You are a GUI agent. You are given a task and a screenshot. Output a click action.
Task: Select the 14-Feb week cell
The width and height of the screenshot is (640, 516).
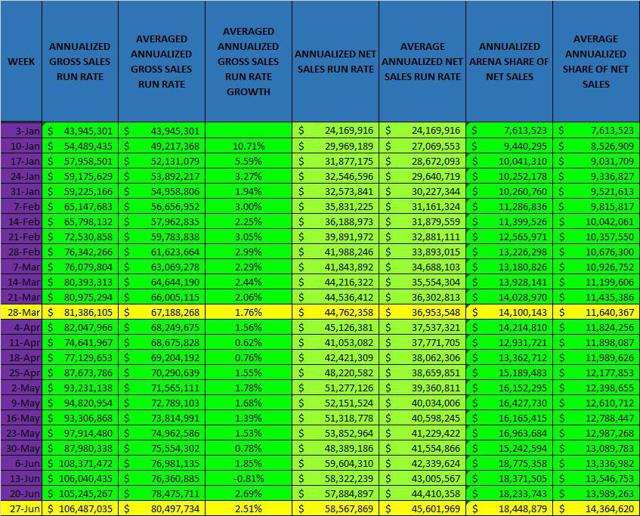(21, 221)
